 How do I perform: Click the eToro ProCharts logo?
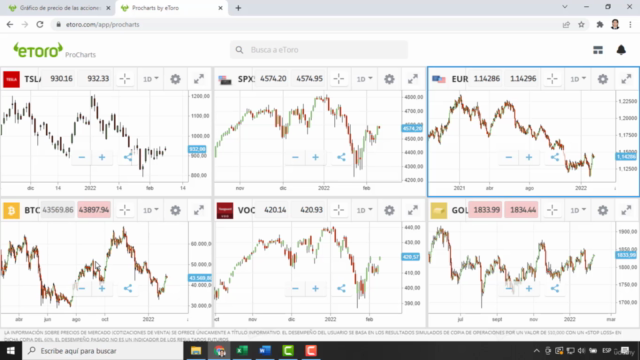55,51
